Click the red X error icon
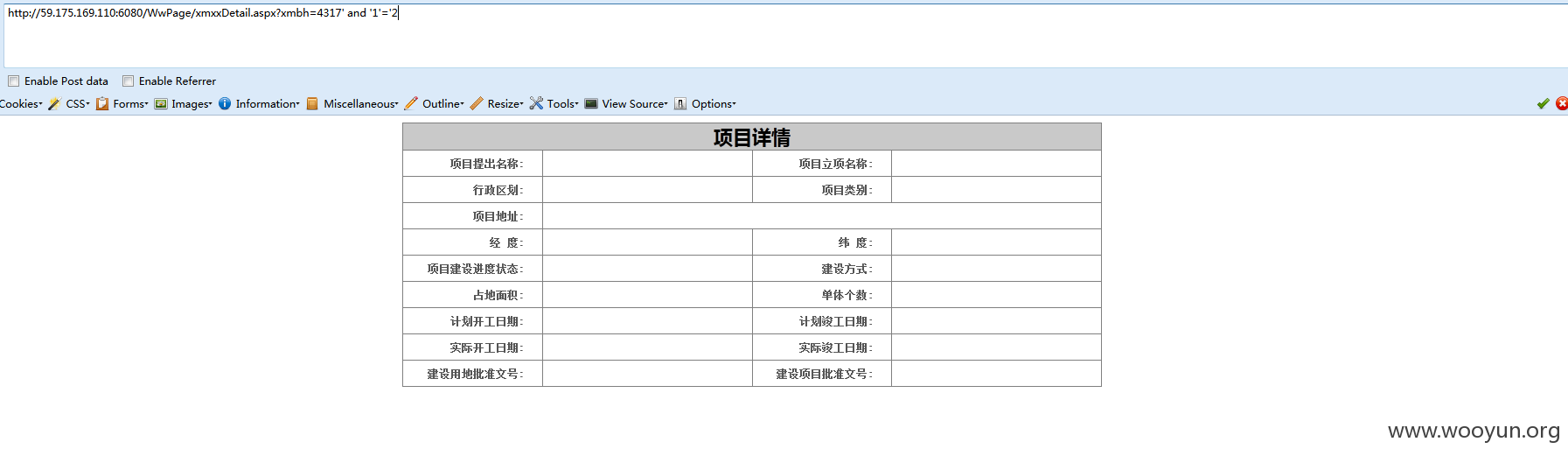1568x456 pixels. pos(1562,103)
